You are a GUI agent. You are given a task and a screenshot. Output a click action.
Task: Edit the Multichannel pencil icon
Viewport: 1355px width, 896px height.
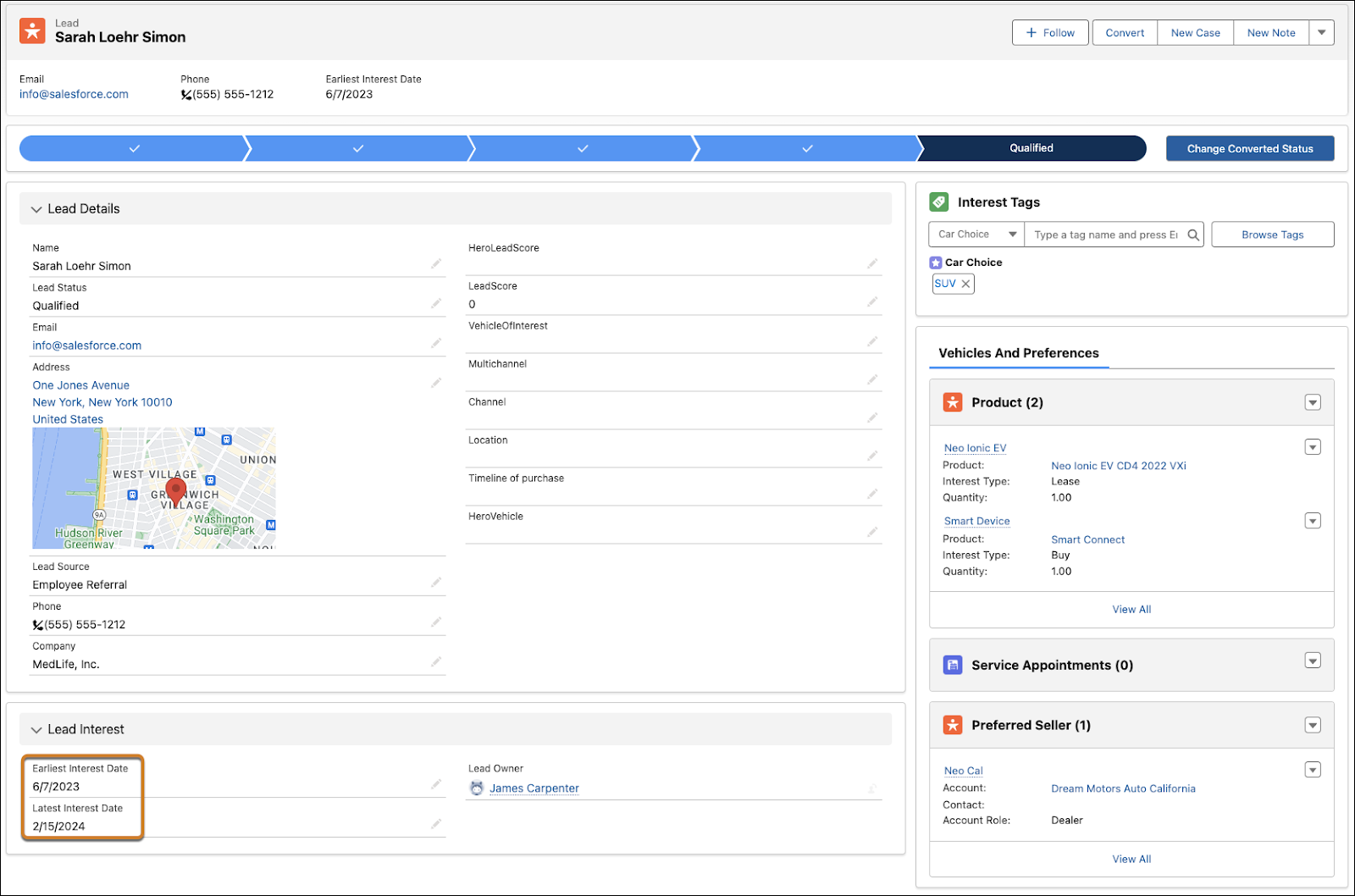(872, 379)
